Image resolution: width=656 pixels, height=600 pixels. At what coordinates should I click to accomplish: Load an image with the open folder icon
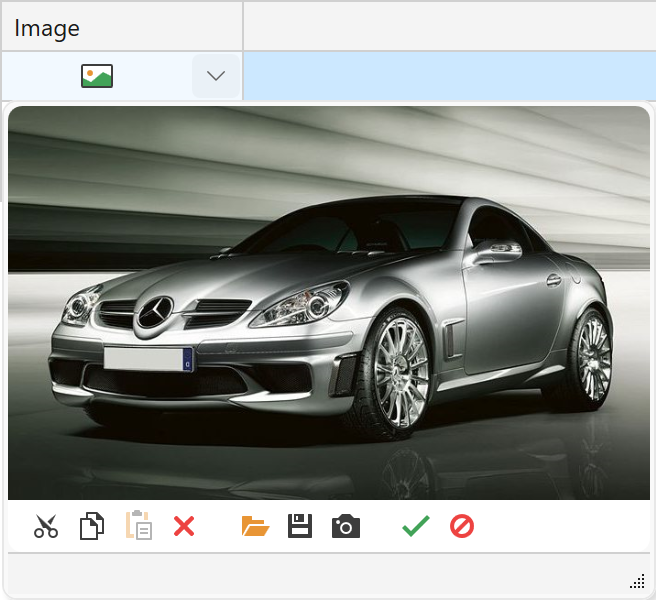click(255, 526)
